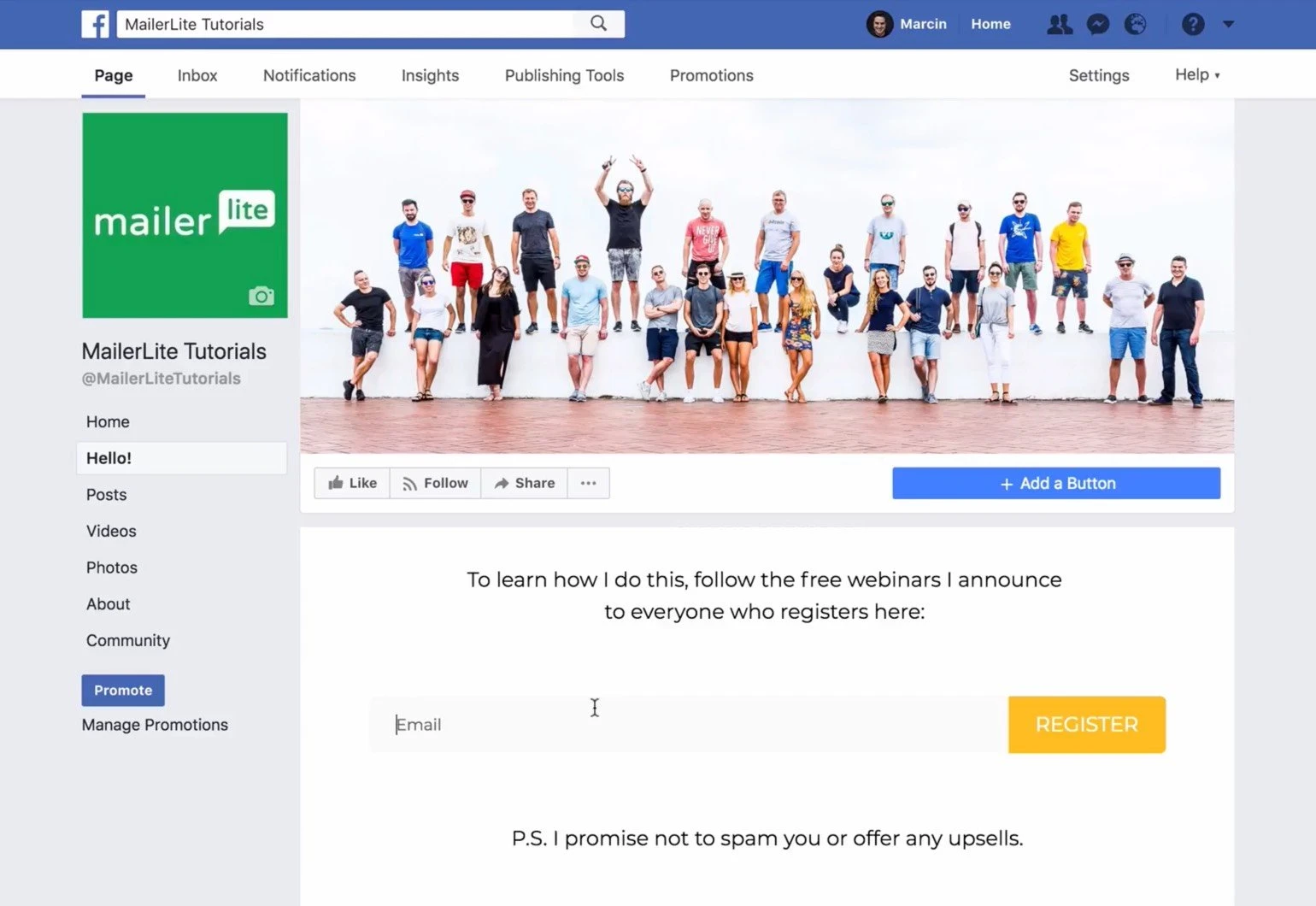Viewport: 1316px width, 906px height.
Task: Select Community in the left sidebar
Action: coord(128,640)
